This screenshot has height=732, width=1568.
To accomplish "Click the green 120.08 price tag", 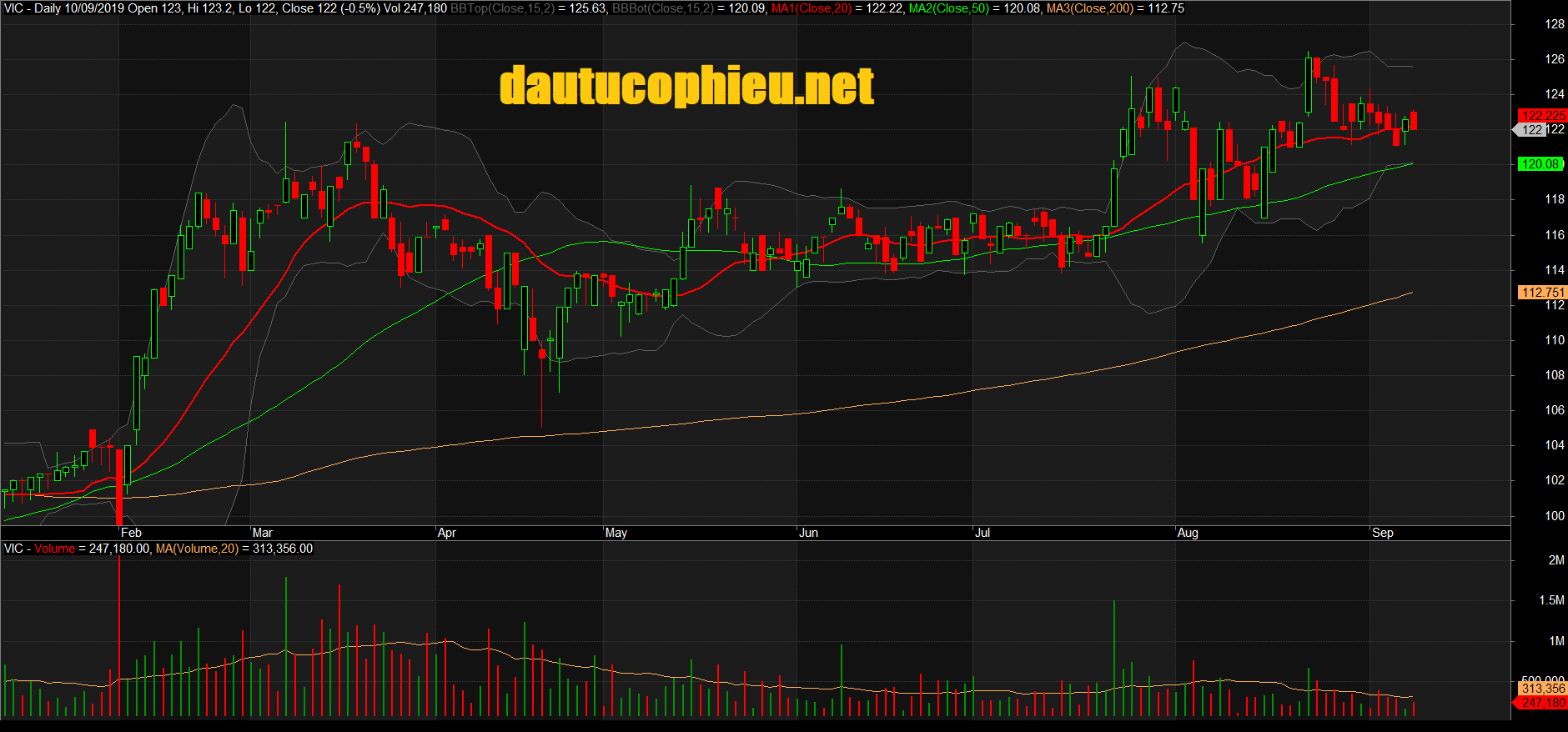I will pyautogui.click(x=1540, y=164).
